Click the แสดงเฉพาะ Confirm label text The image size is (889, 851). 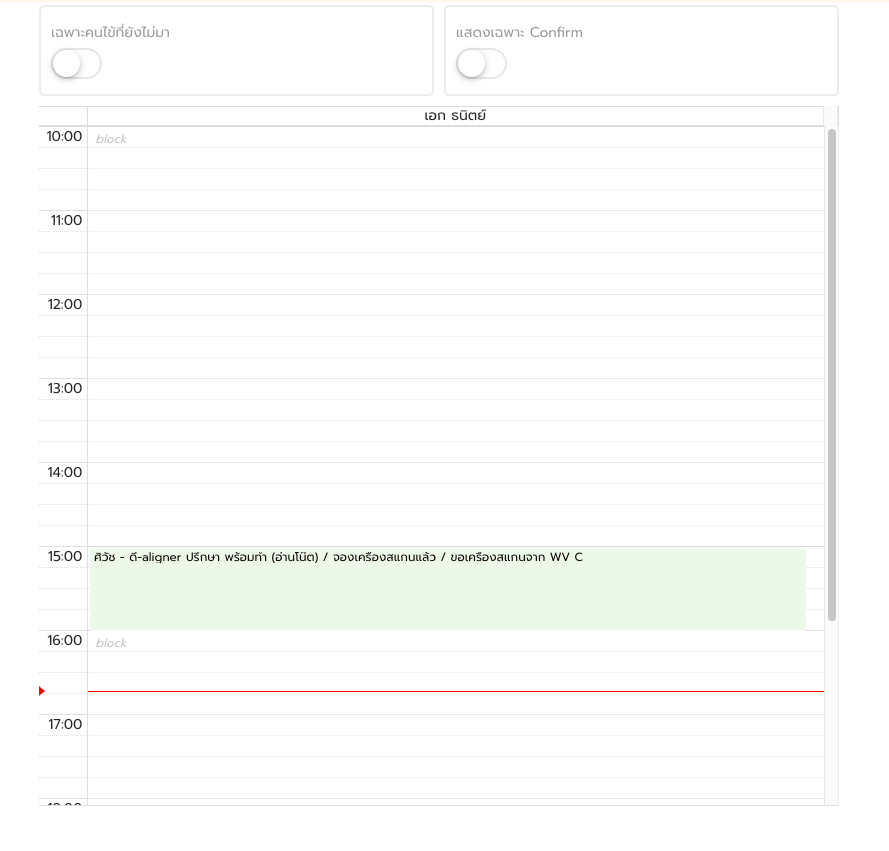pyautogui.click(x=519, y=32)
